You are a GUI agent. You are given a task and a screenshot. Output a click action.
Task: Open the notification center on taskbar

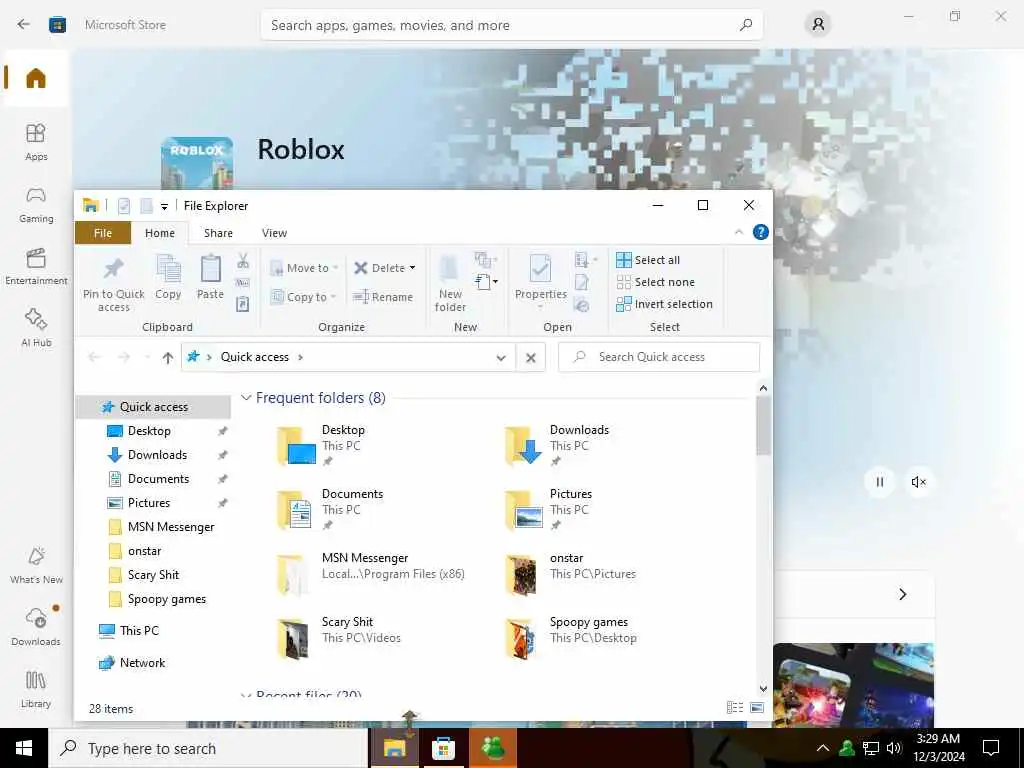click(x=991, y=748)
